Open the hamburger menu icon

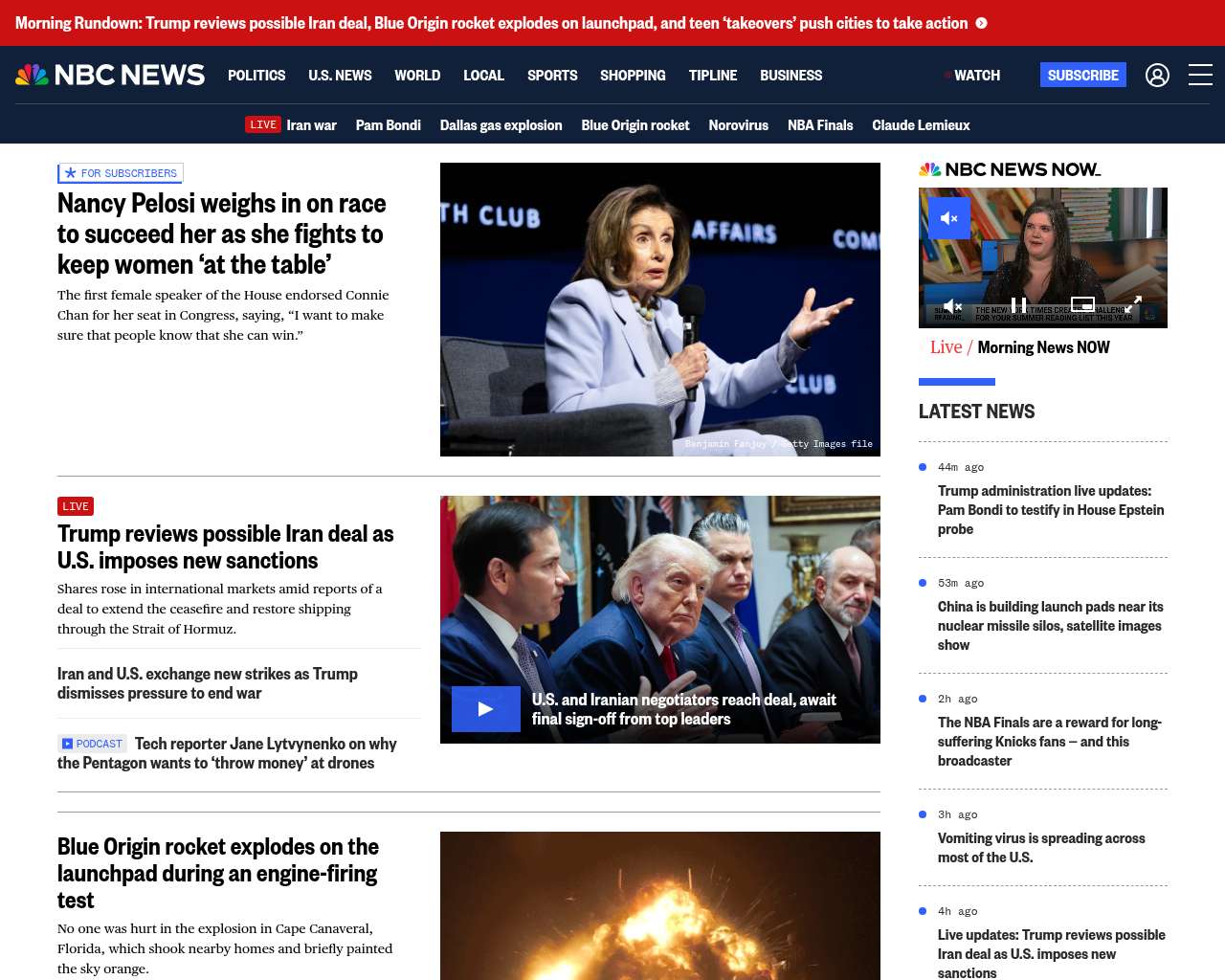1200,75
